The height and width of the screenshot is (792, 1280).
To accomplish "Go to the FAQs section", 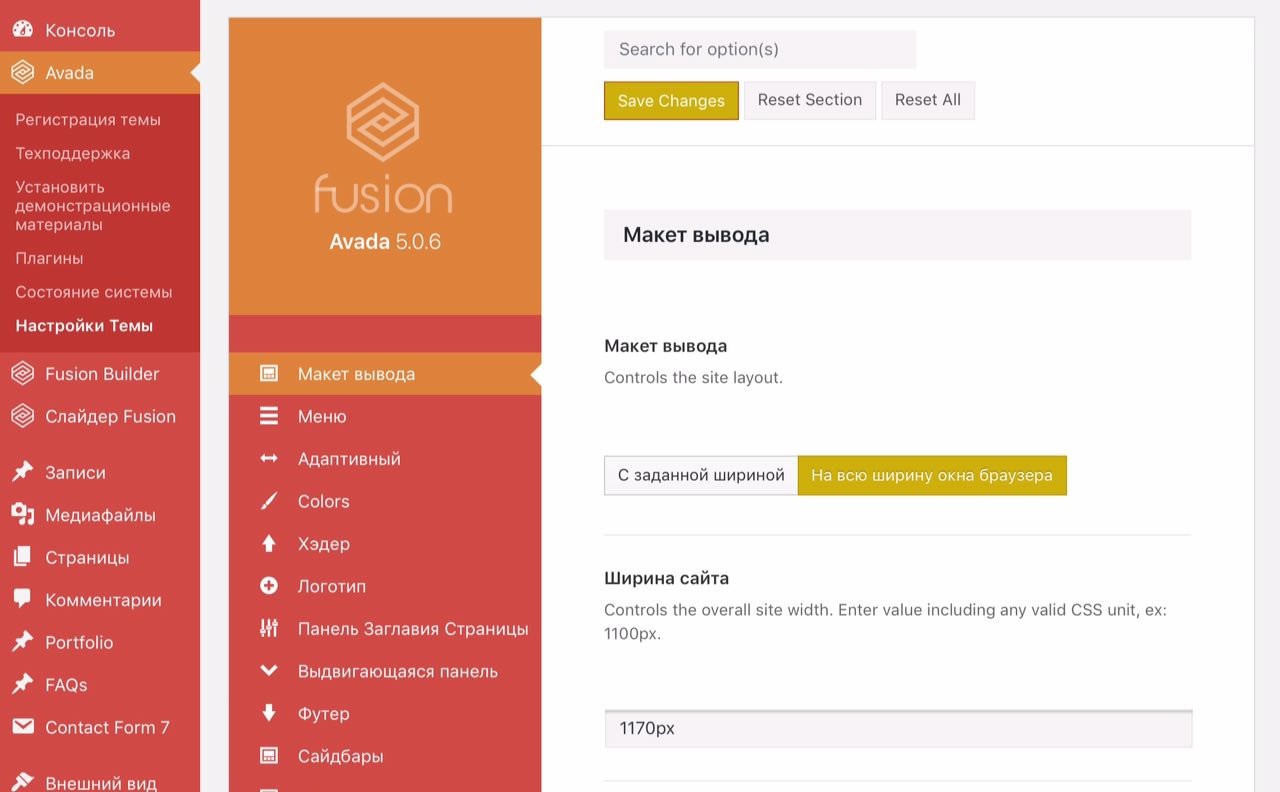I will (x=100, y=685).
